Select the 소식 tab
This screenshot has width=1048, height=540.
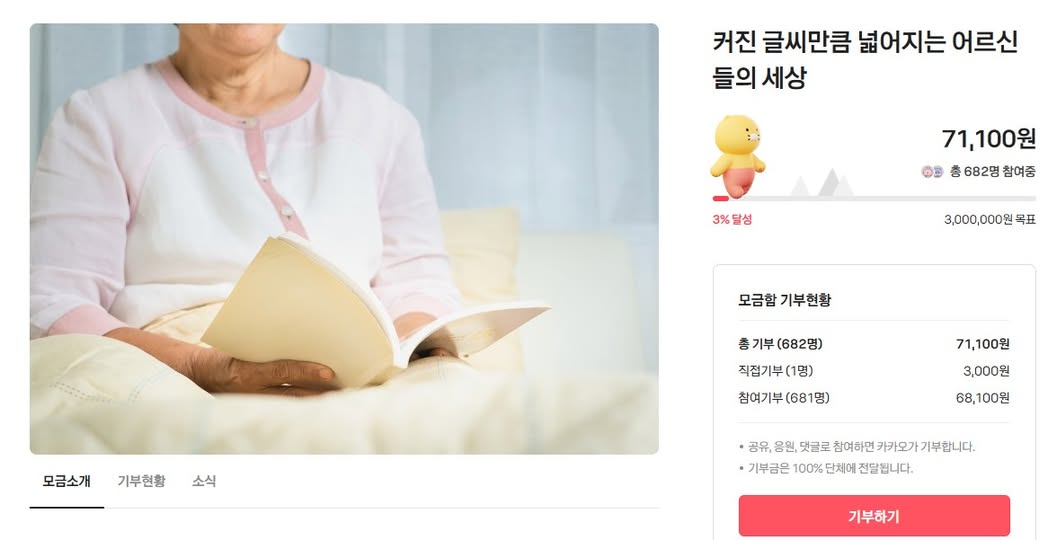204,481
